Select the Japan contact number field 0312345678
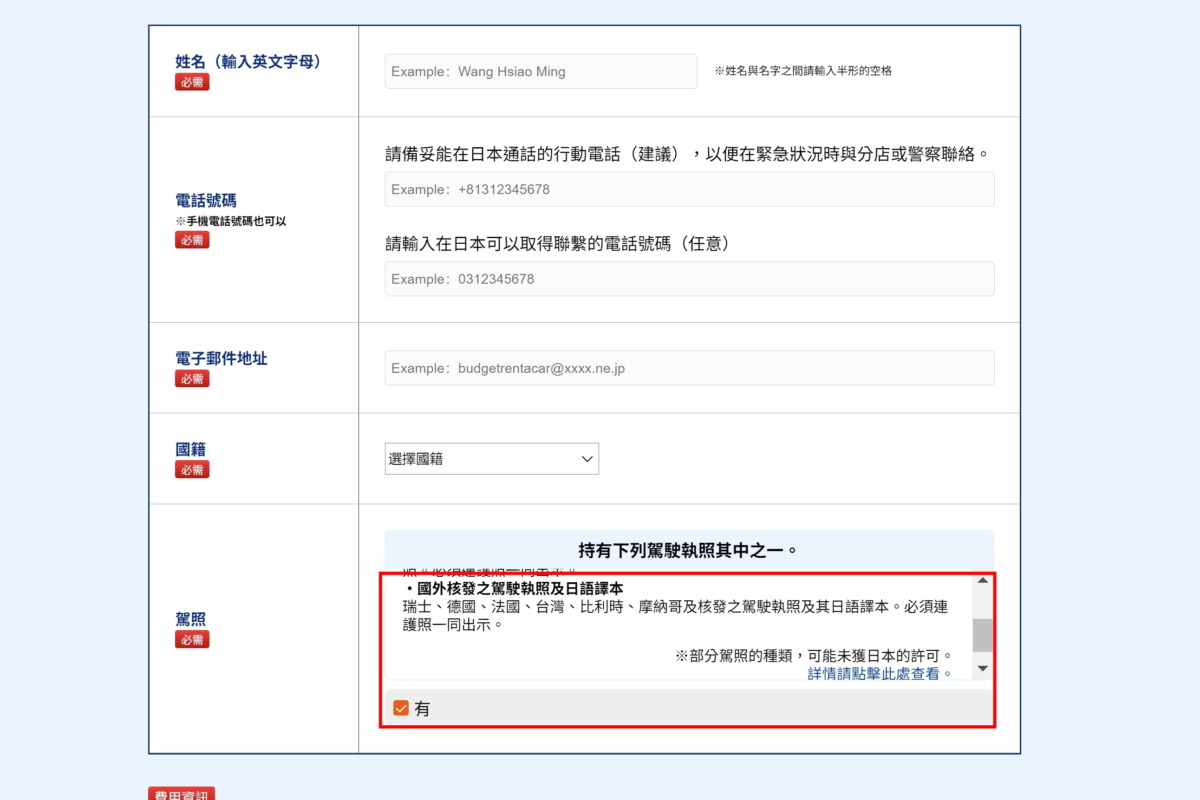The width and height of the screenshot is (1200, 800). click(x=689, y=279)
